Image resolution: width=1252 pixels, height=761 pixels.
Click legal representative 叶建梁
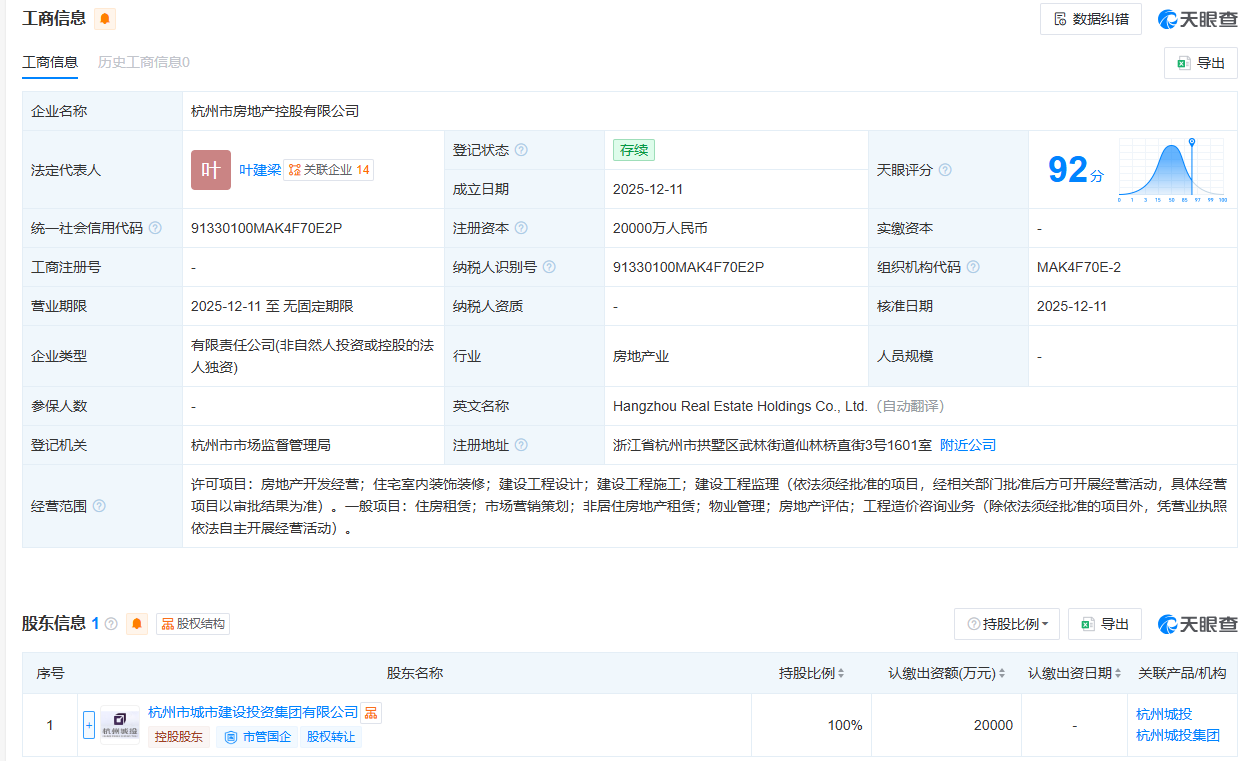tap(259, 169)
